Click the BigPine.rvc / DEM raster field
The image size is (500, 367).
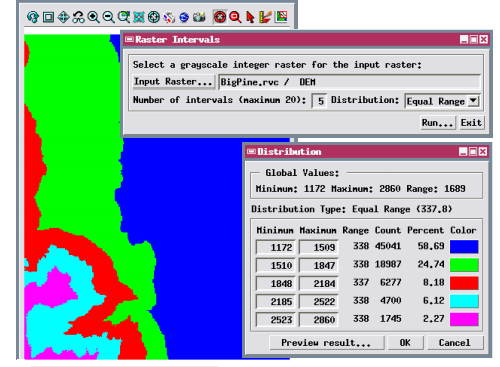coord(349,82)
